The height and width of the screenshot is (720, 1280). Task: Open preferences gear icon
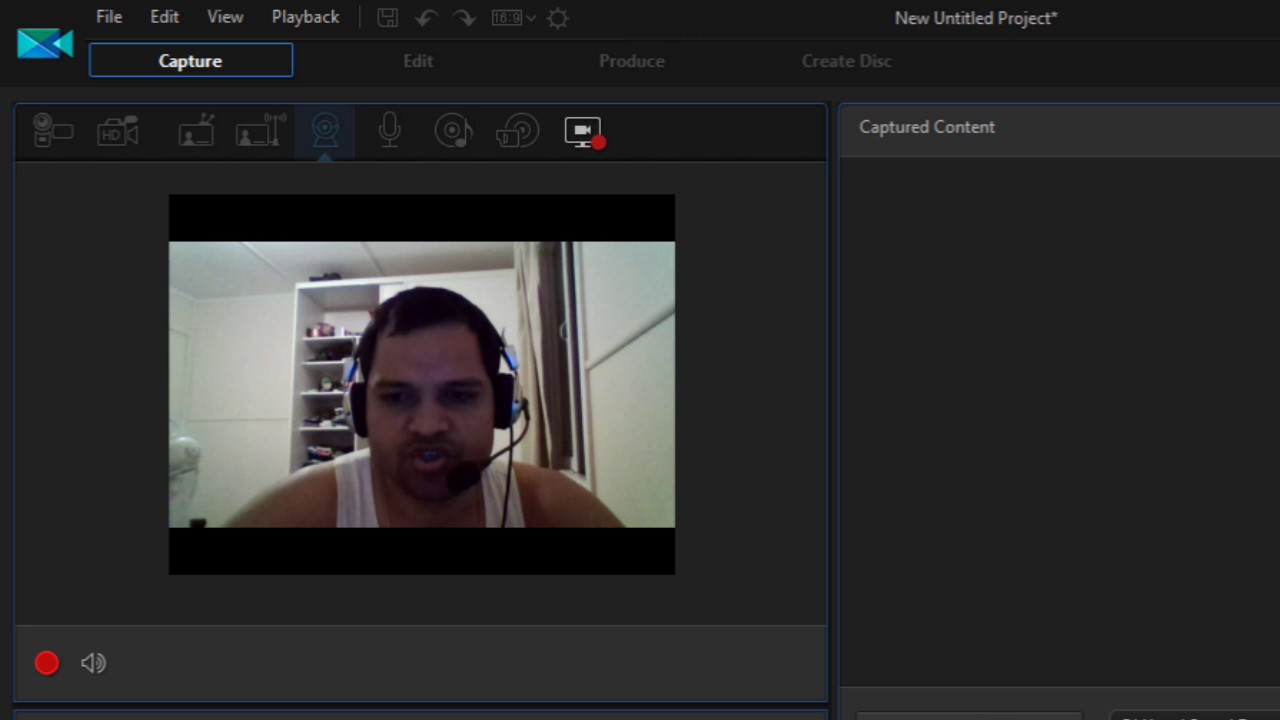[558, 18]
